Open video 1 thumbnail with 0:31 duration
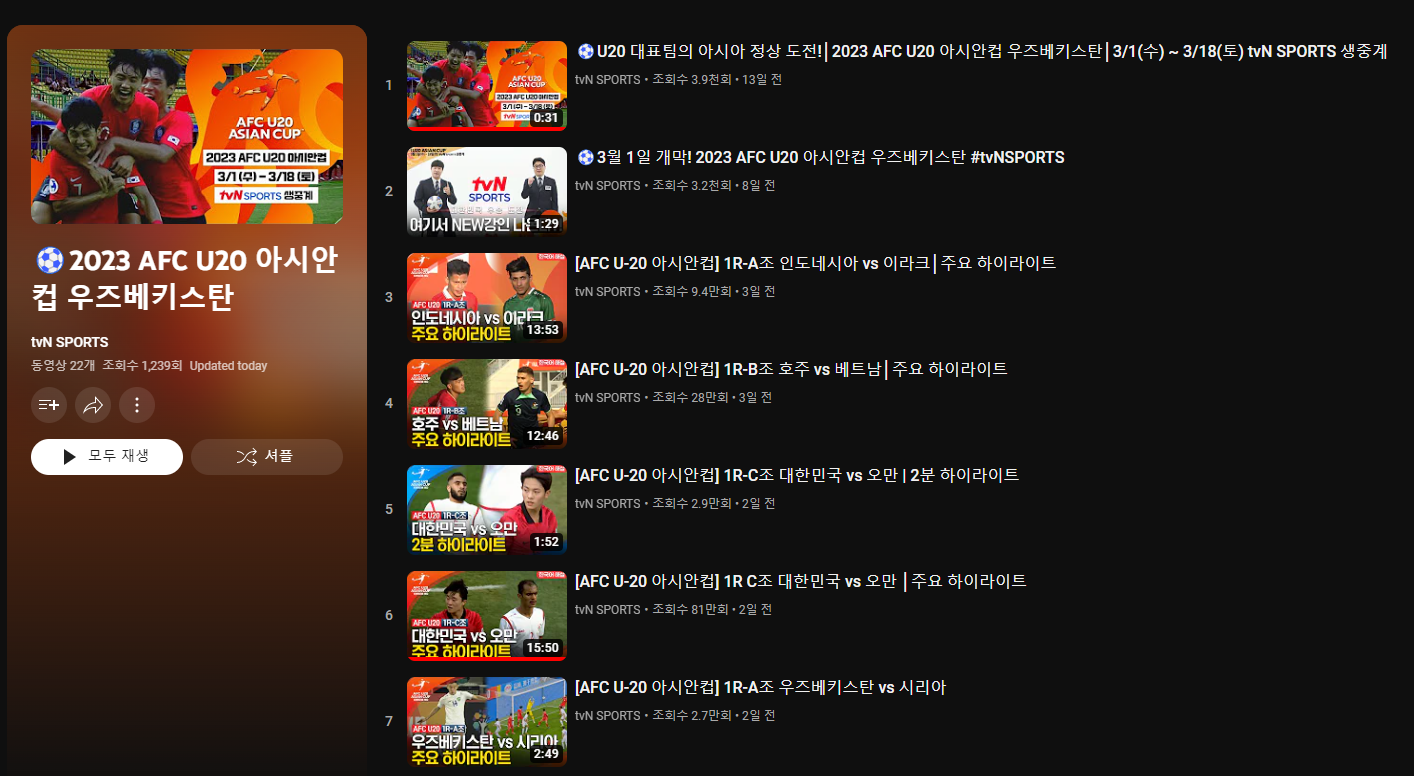 coord(487,86)
